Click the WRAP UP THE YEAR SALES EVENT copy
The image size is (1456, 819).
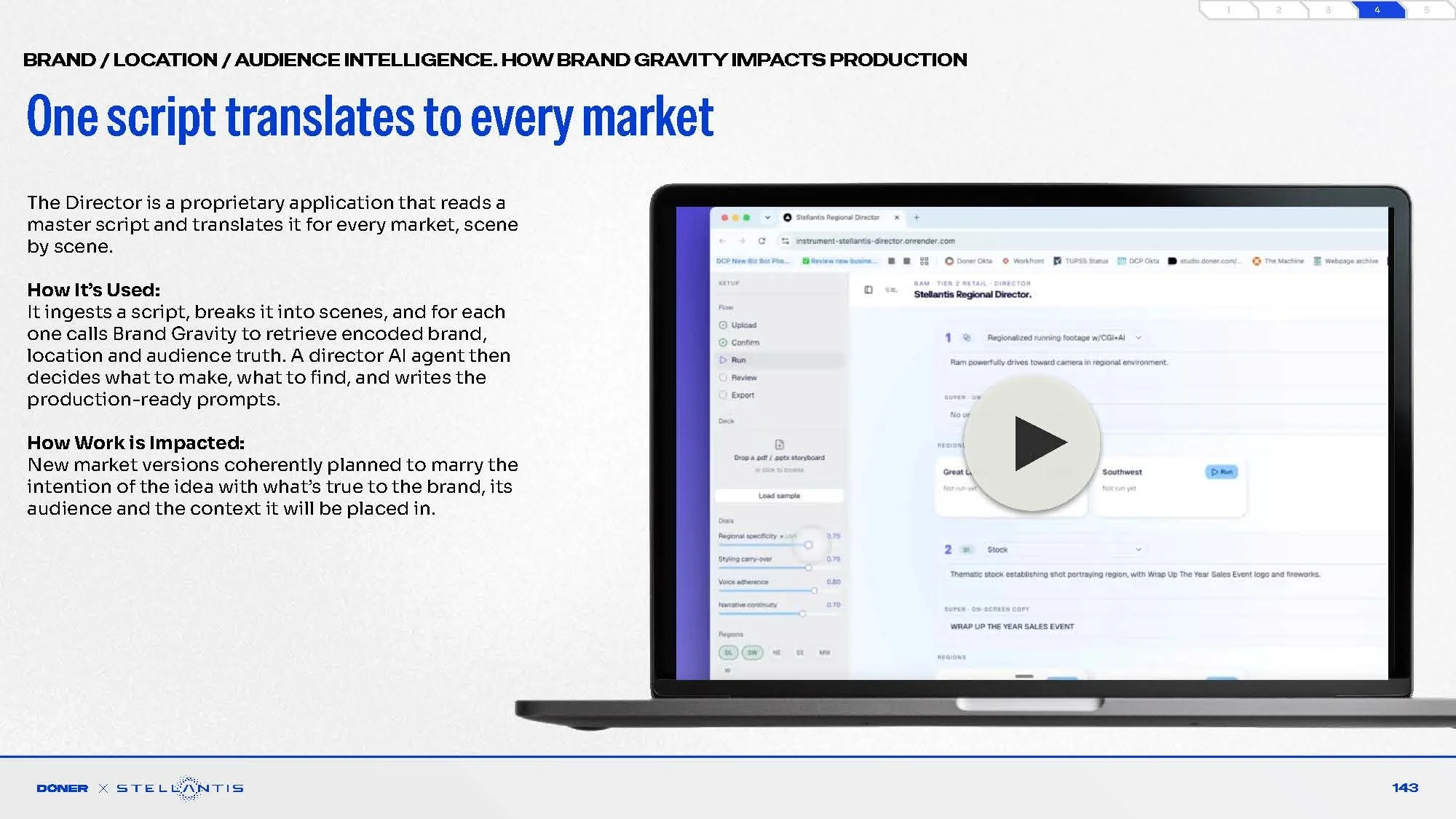(x=1012, y=627)
